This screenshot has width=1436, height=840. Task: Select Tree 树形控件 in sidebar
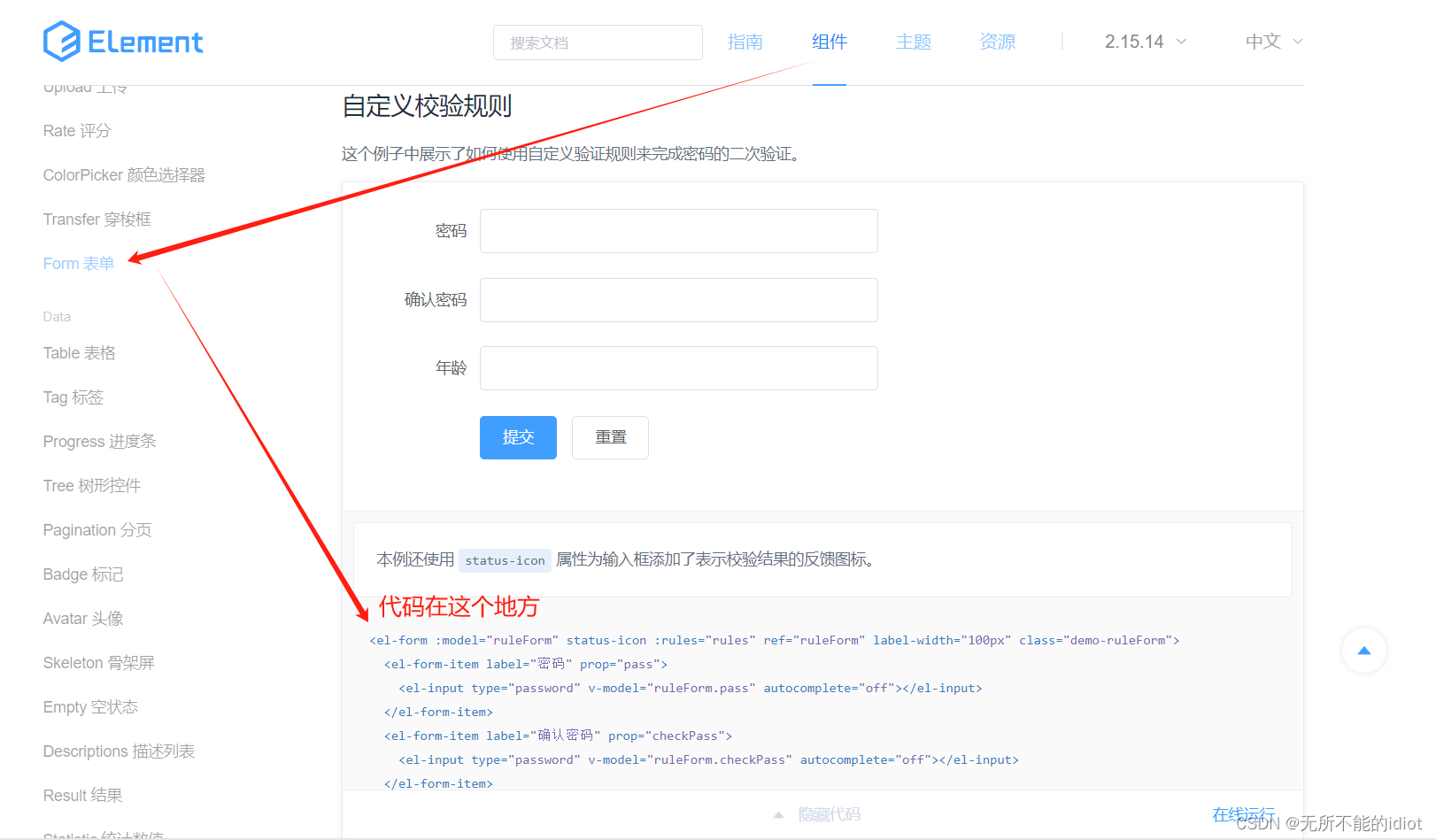92,486
